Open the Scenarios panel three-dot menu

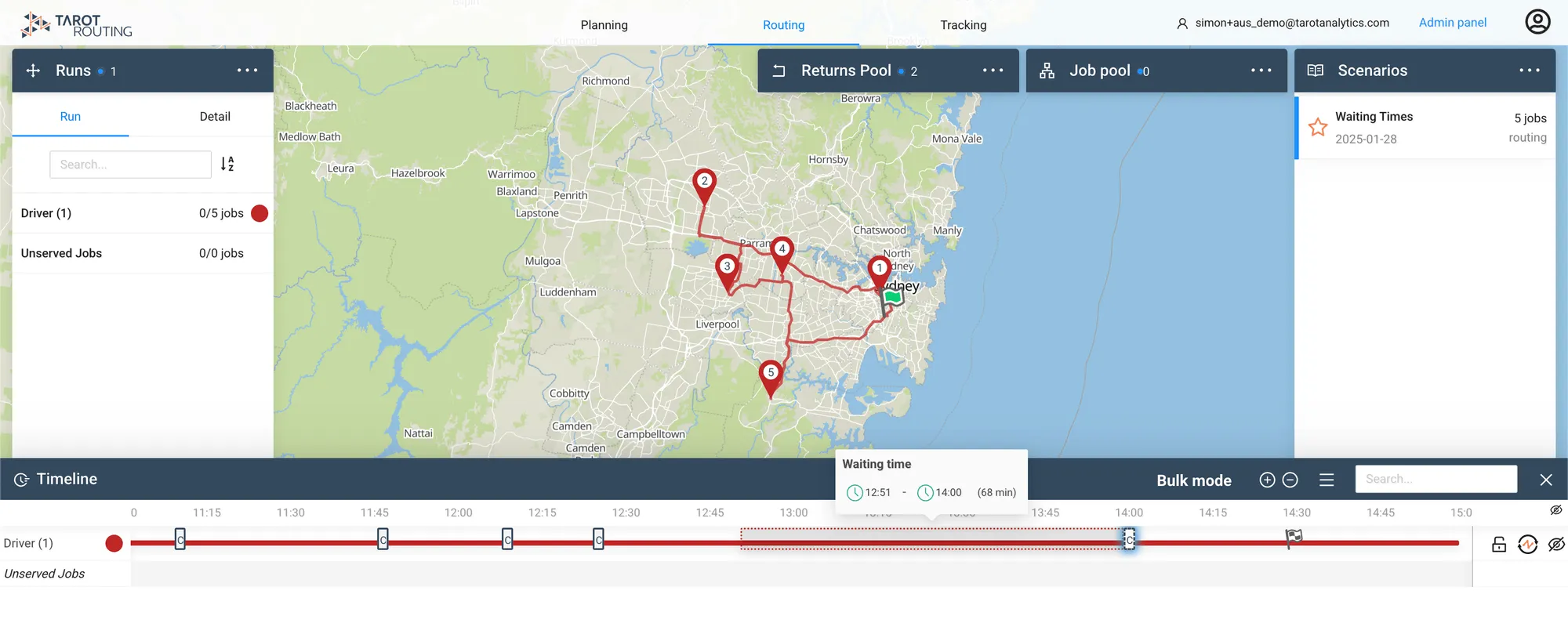click(1530, 71)
